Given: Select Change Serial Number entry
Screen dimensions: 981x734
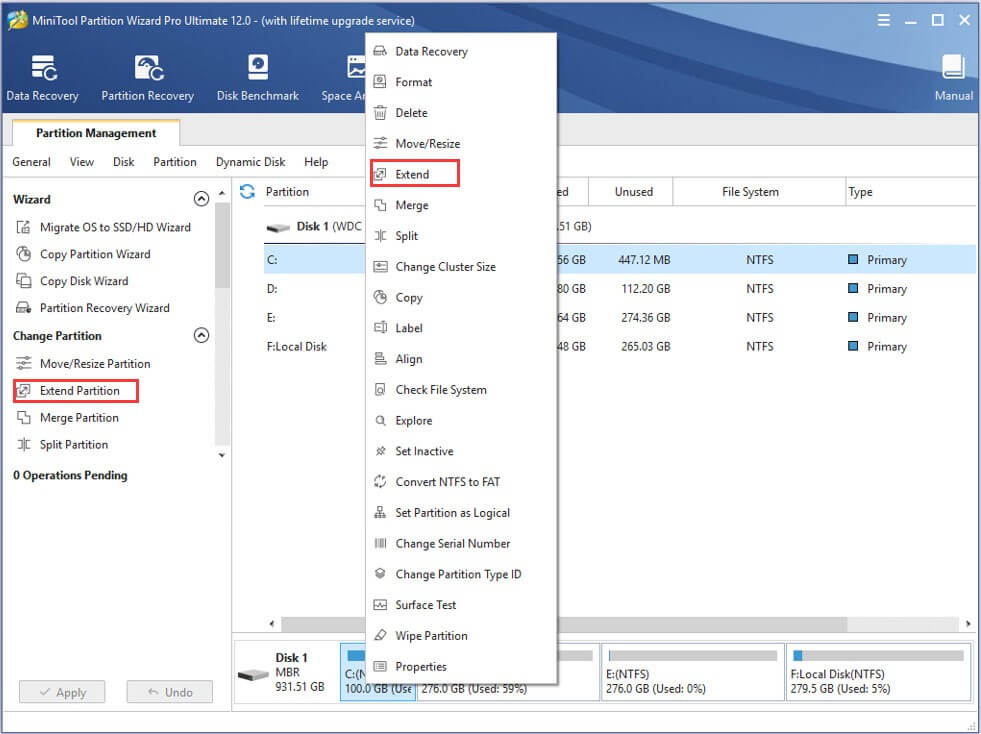Looking at the screenshot, I should (461, 543).
